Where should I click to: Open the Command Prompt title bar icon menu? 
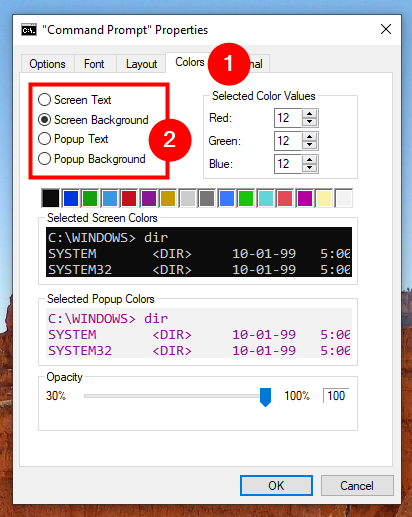[x=29, y=30]
